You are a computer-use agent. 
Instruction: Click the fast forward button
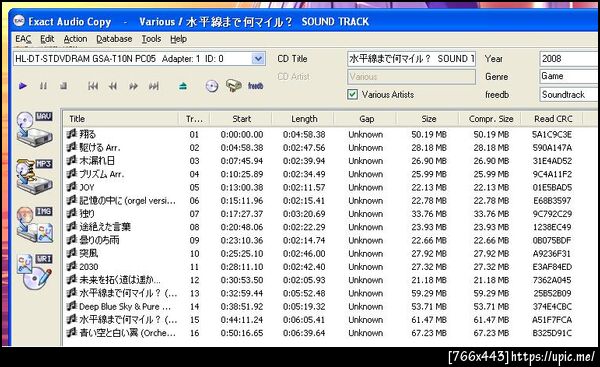[x=133, y=86]
